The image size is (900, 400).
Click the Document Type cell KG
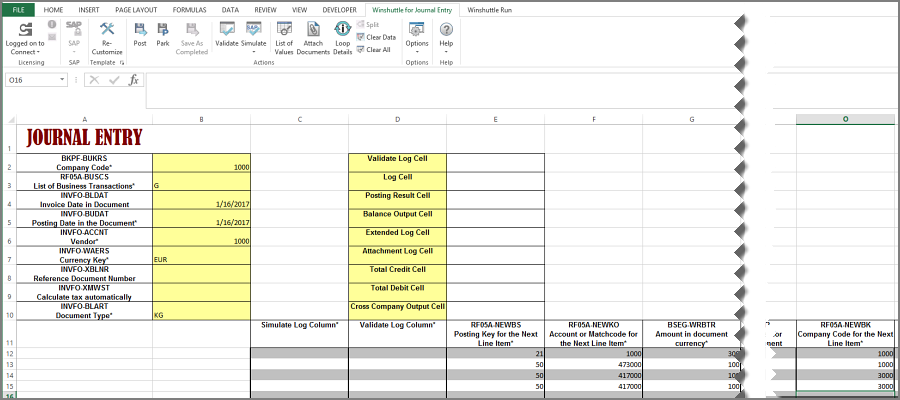(x=201, y=311)
